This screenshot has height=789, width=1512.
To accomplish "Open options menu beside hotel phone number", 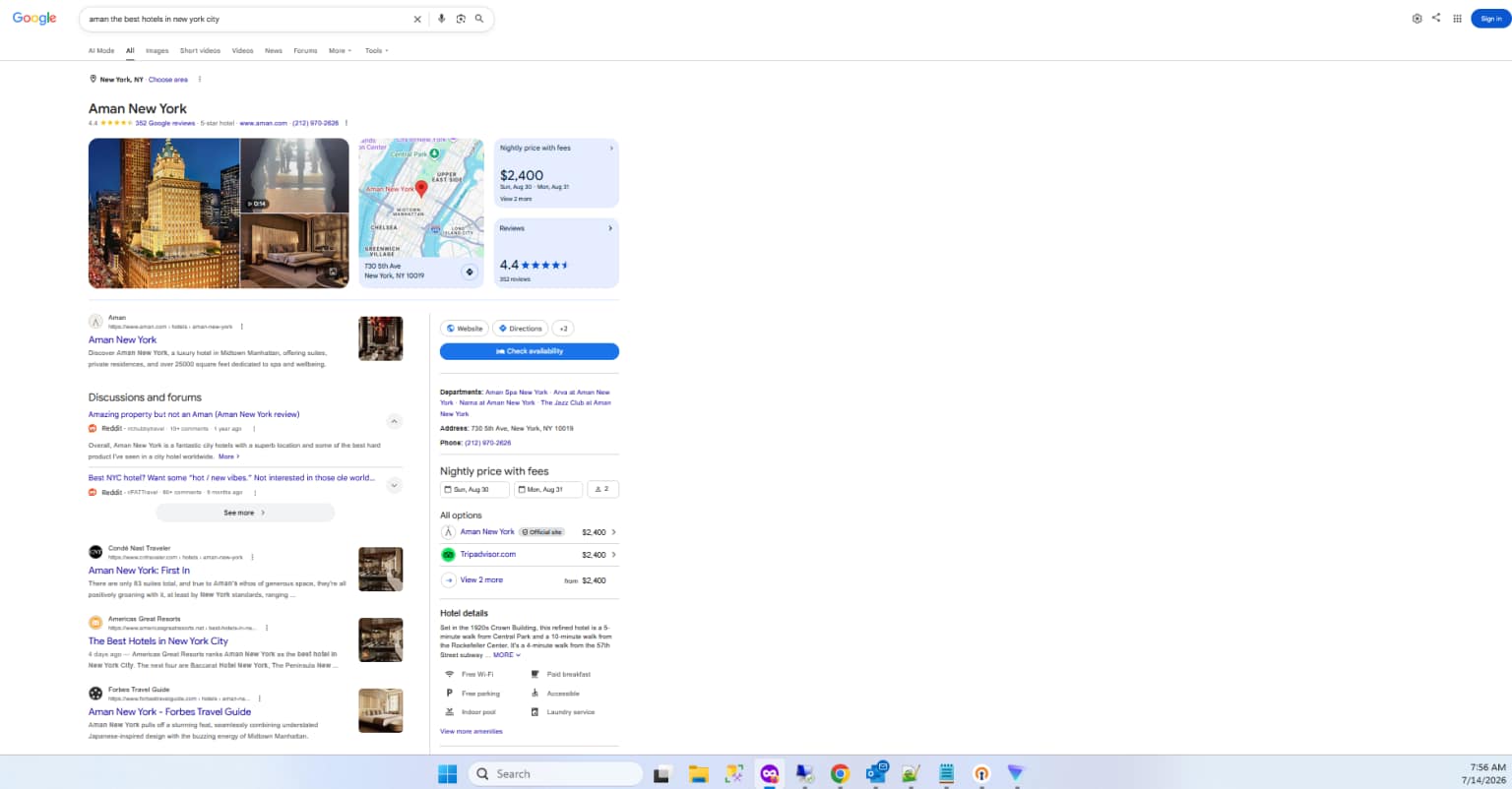I will (346, 123).
